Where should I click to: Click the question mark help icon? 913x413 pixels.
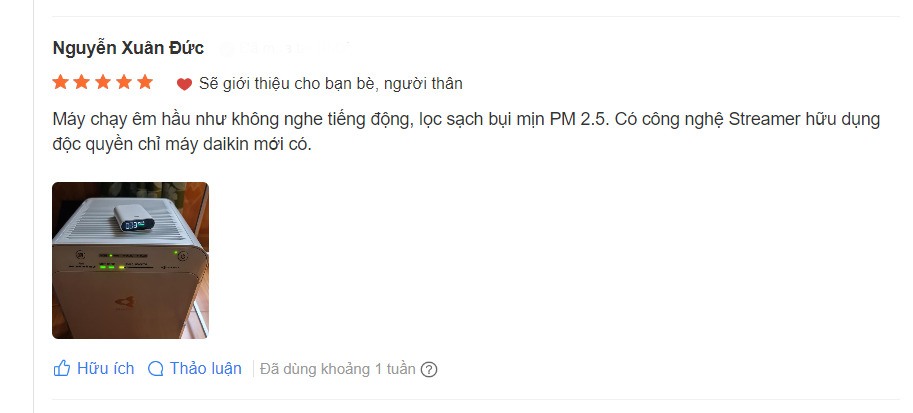pyautogui.click(x=429, y=370)
